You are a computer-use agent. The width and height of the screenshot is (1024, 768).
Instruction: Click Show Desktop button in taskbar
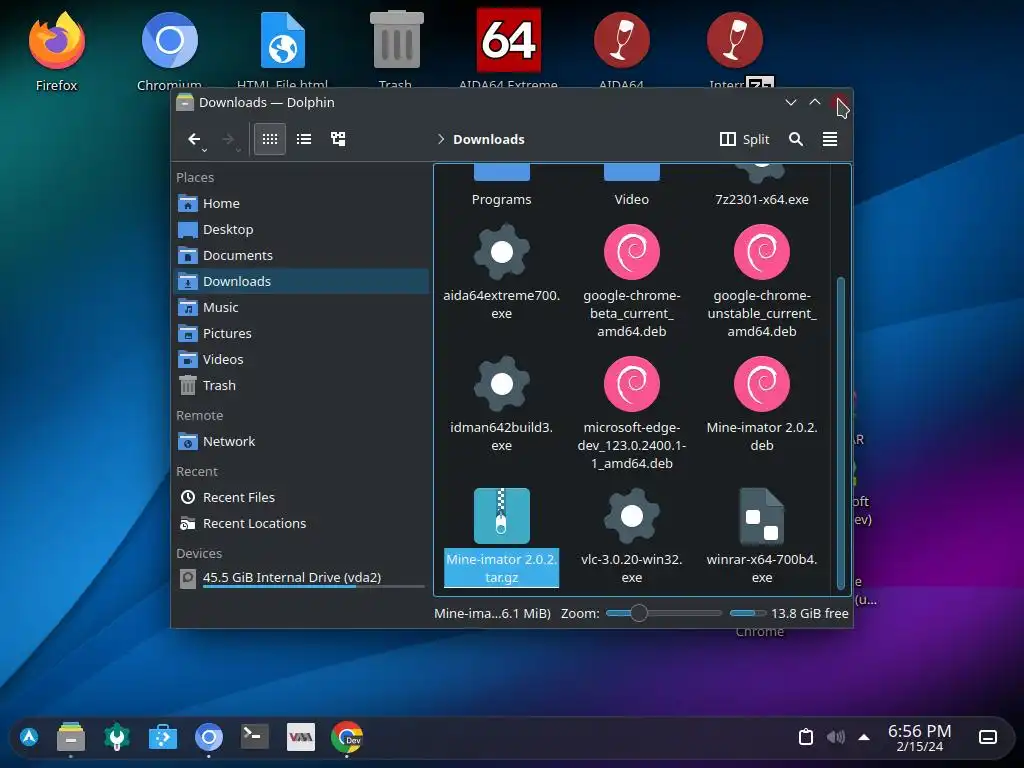[x=987, y=737]
